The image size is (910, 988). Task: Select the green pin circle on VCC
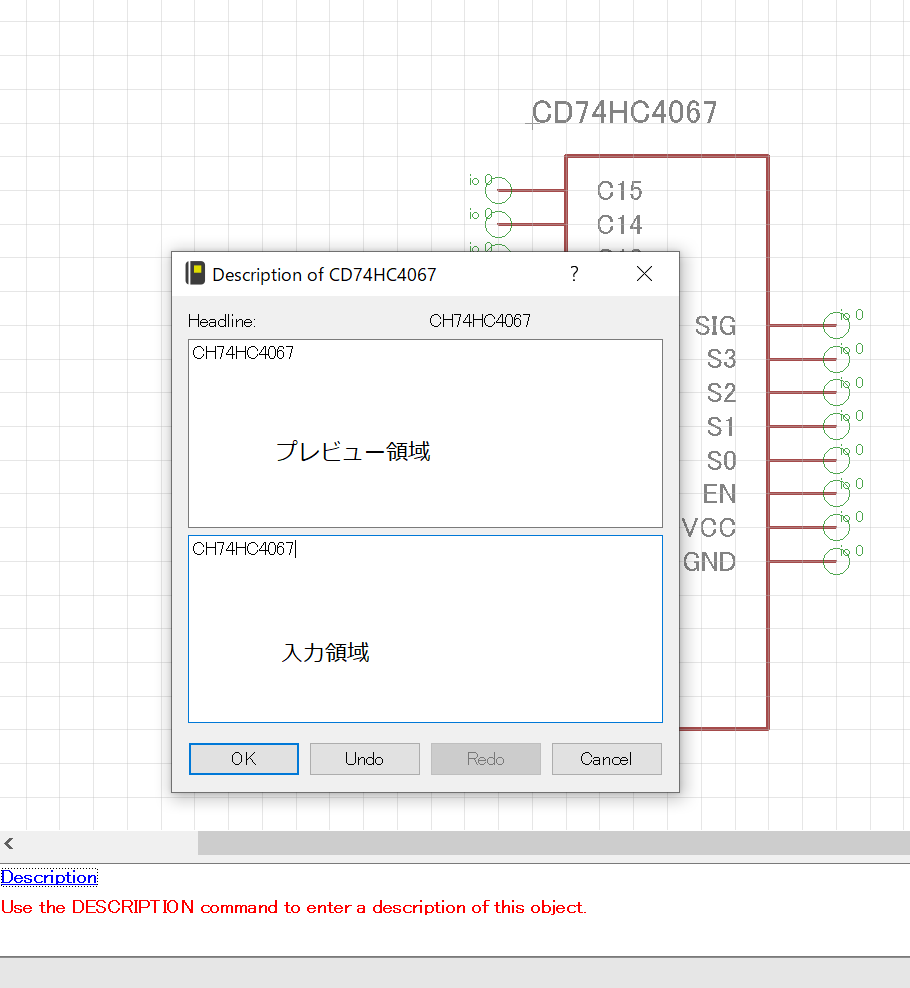coord(836,527)
